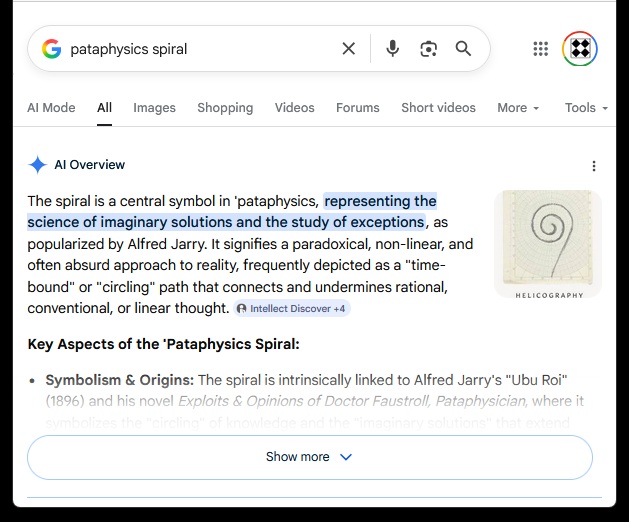Open AI Overview three-dot options menu
The width and height of the screenshot is (629, 522).
[x=594, y=166]
